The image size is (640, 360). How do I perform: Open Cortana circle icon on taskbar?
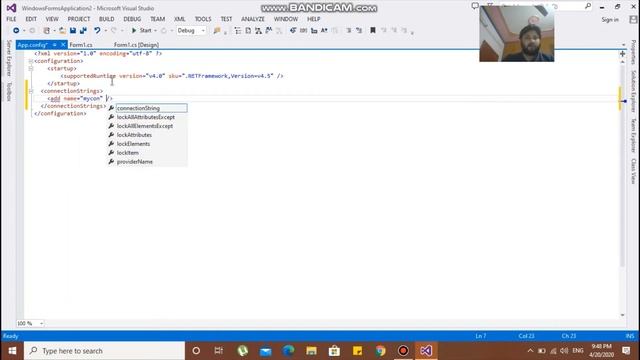(196, 351)
